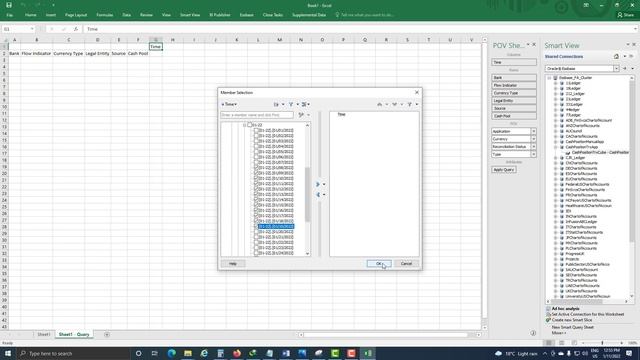
Task: Click the Excel icon on taskbar
Action: click(x=367, y=353)
